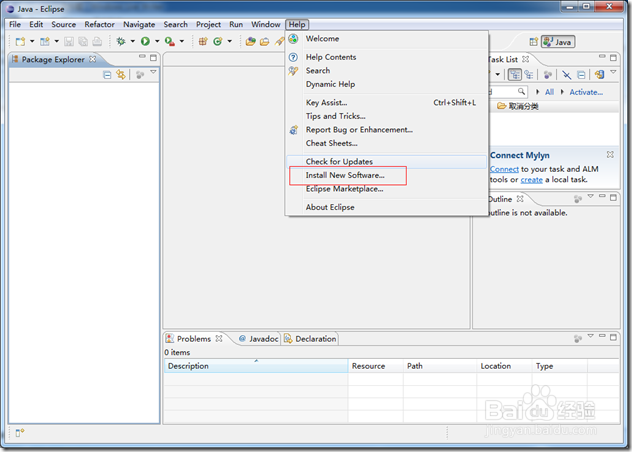Open the Outline view menu triangle

[590, 196]
